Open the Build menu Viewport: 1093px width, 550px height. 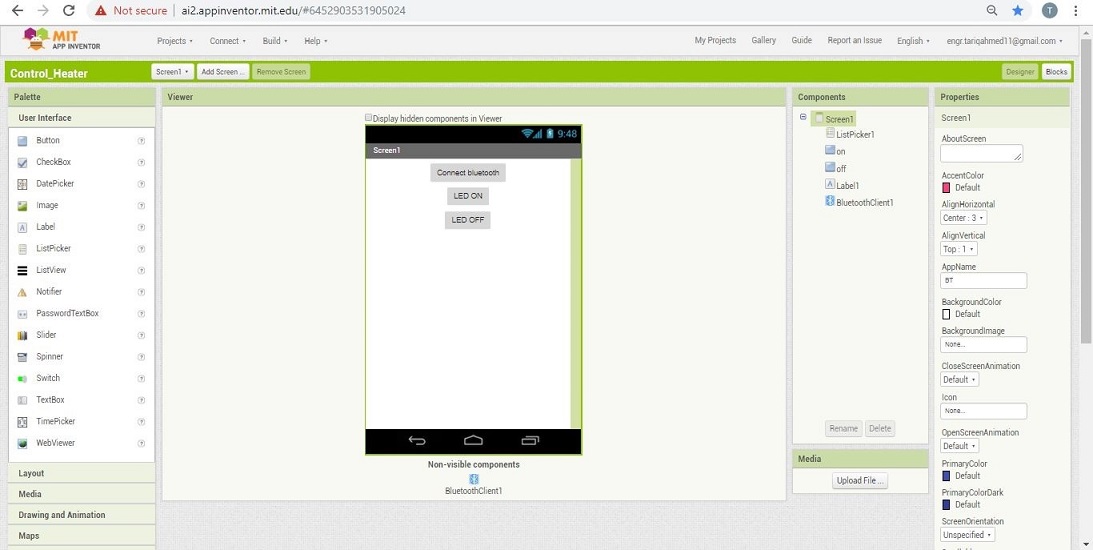click(x=275, y=41)
